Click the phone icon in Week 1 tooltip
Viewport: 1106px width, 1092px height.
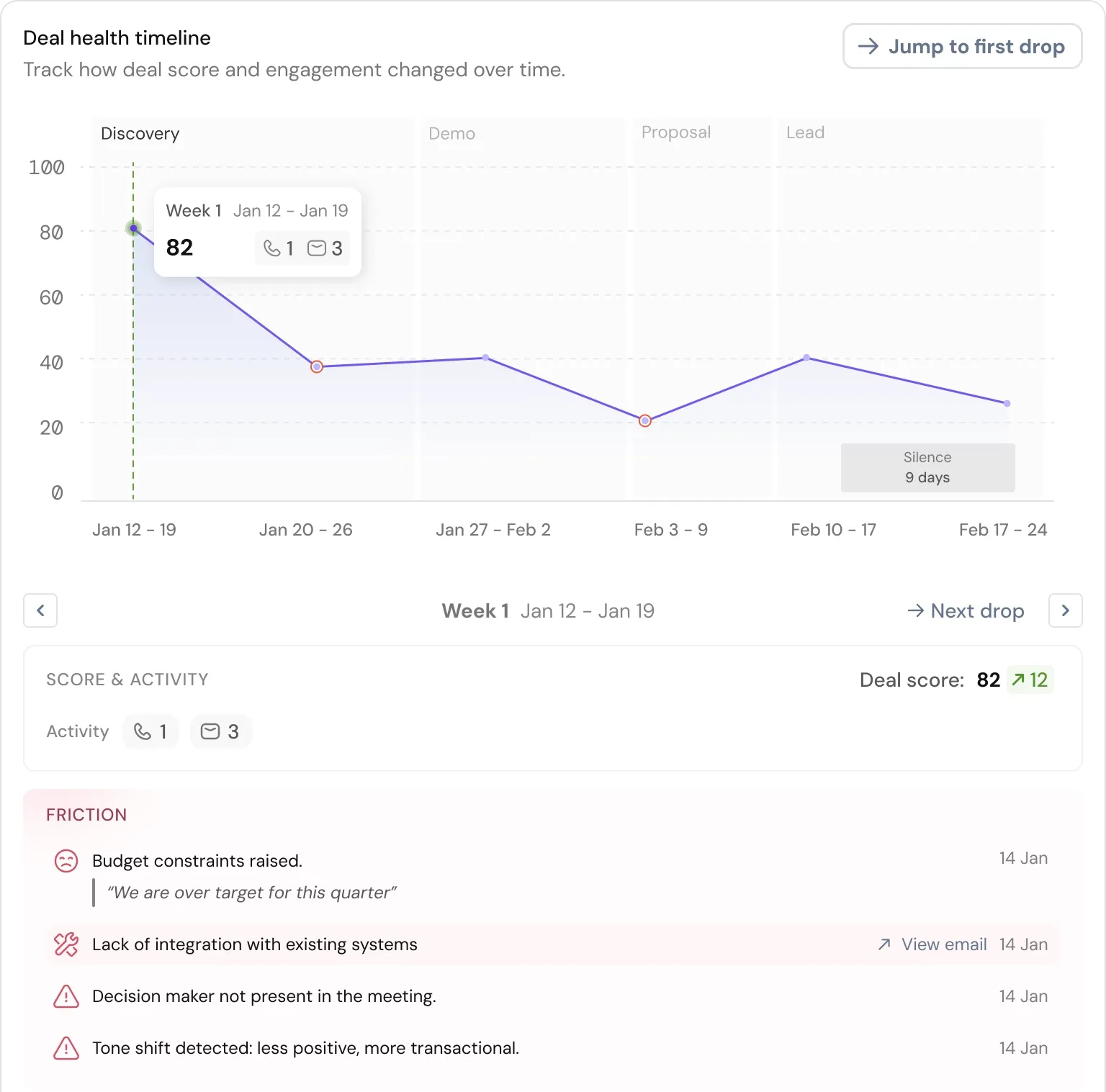pos(274,248)
